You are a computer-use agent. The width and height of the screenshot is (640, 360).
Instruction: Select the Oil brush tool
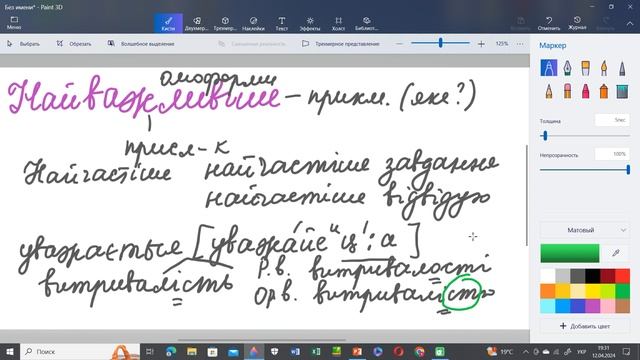(x=585, y=68)
